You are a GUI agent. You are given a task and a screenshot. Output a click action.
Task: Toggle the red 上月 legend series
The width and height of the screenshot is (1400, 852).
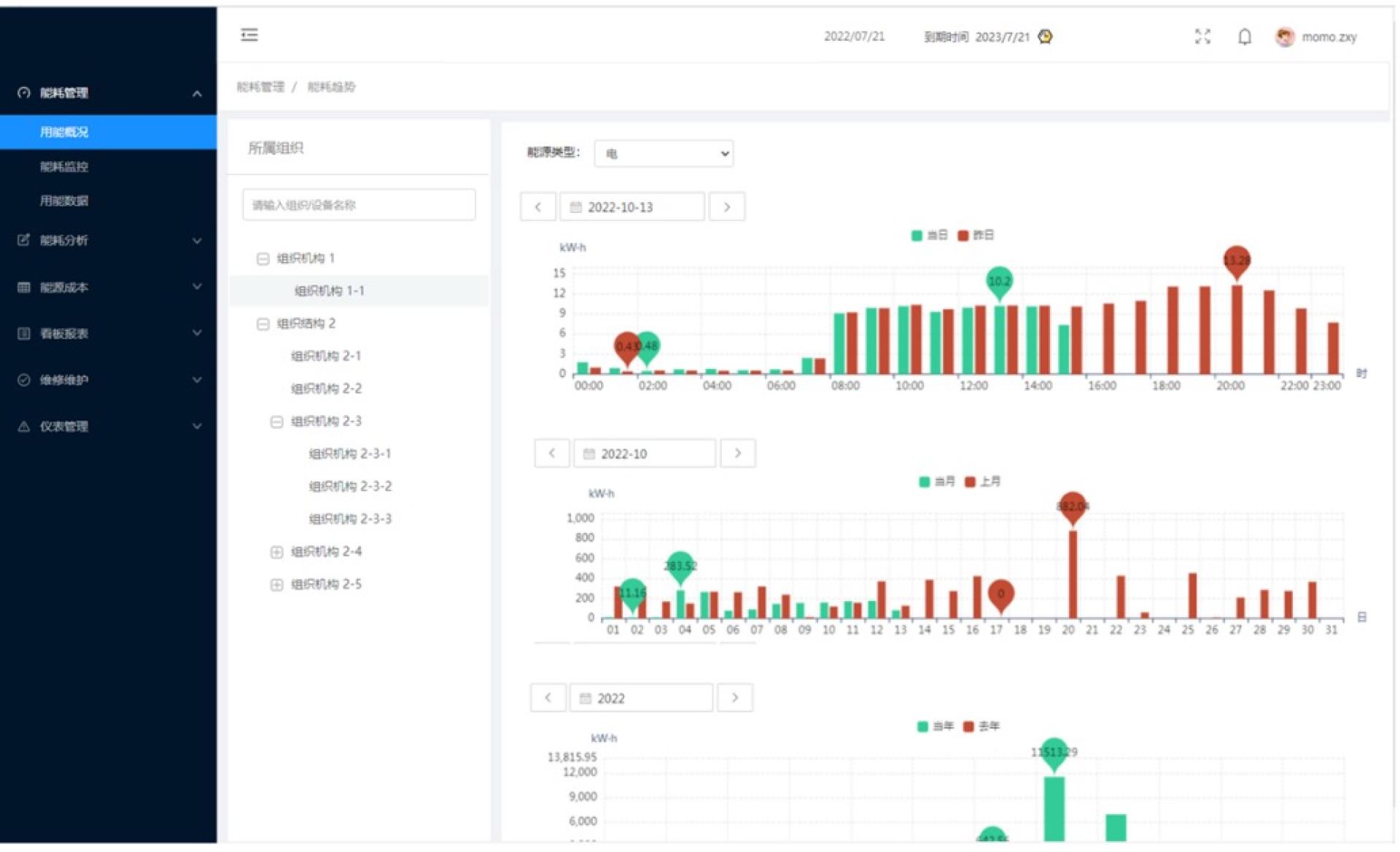click(982, 481)
